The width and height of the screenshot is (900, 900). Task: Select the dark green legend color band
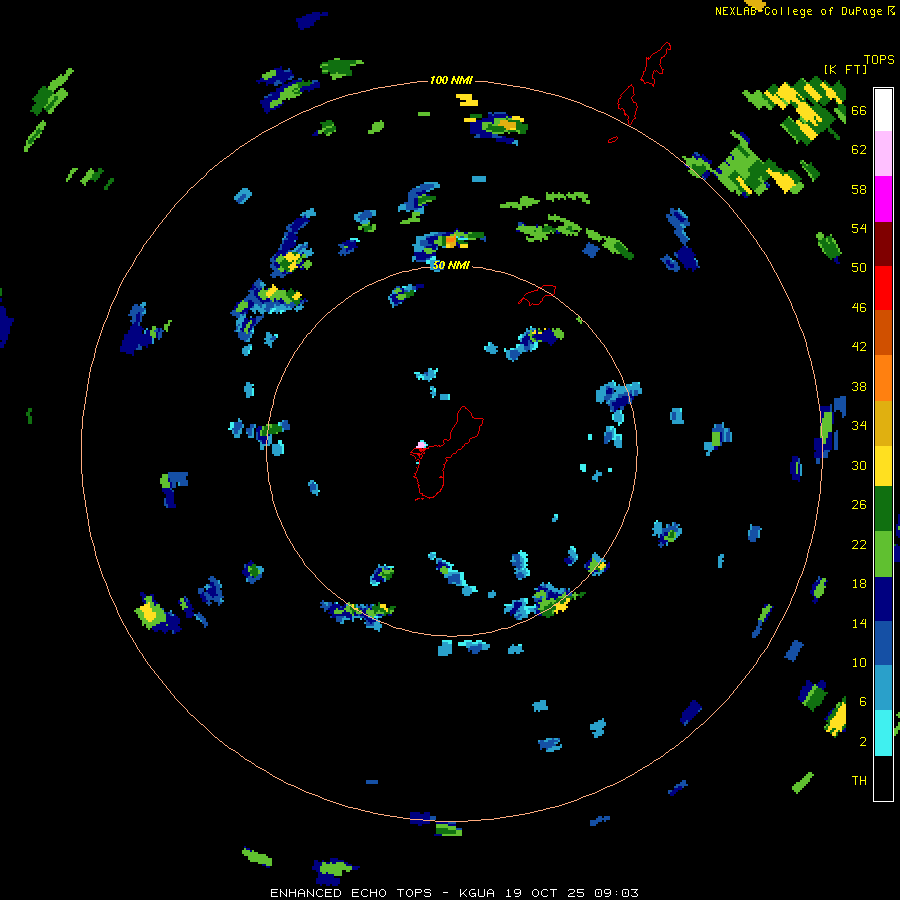883,509
